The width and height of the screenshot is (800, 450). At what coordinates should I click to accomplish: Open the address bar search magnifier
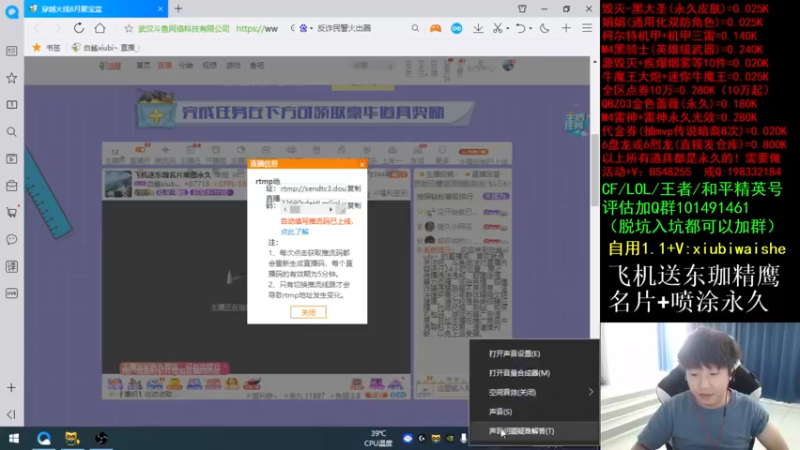415,29
